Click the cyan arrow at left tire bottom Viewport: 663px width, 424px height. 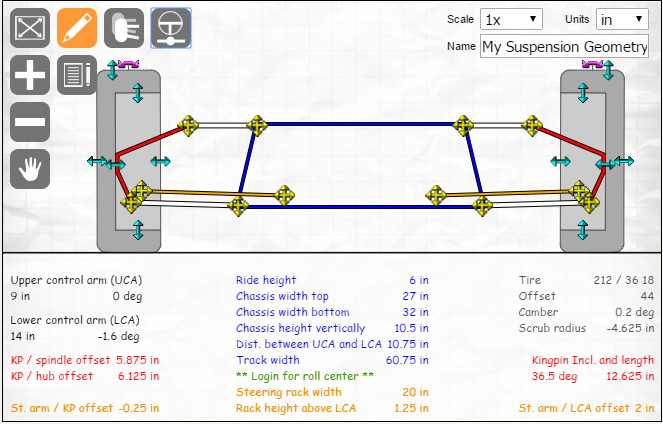(138, 230)
